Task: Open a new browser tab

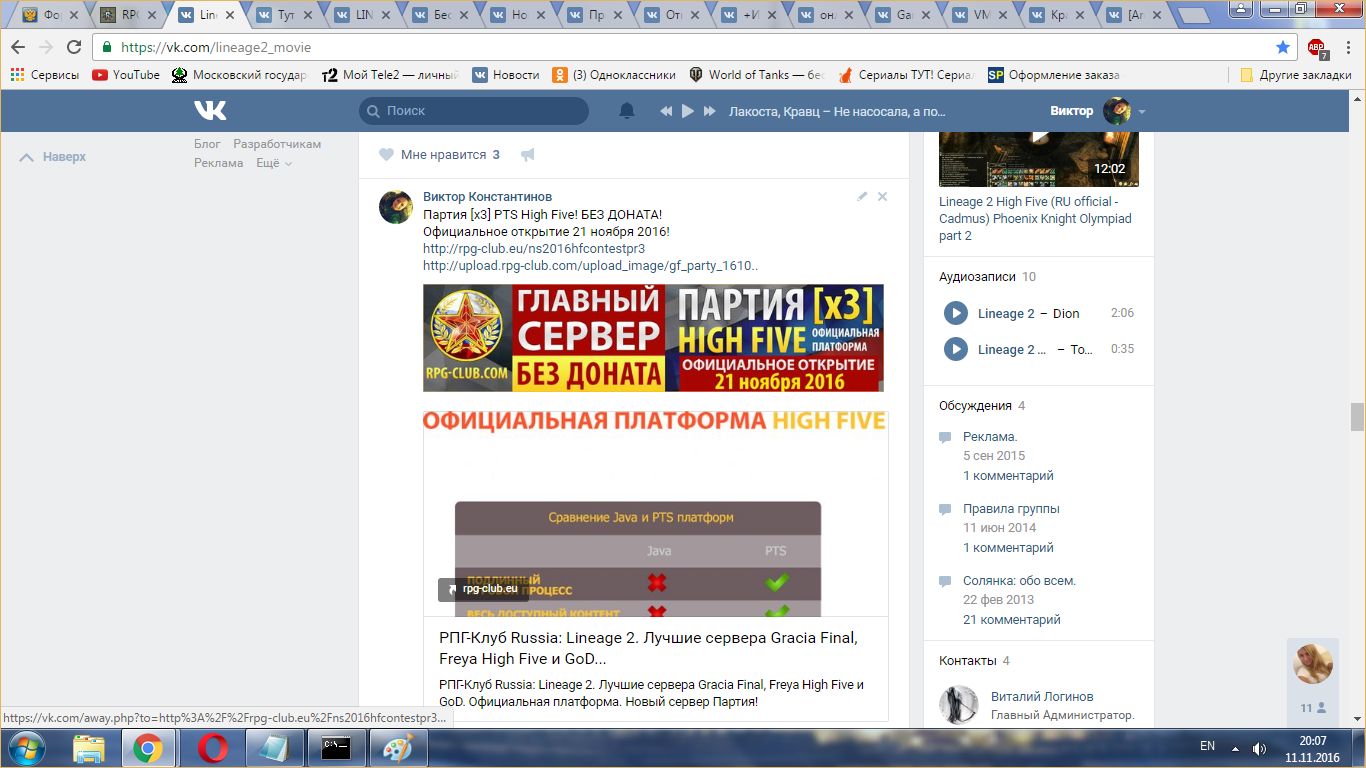Action: click(1194, 16)
